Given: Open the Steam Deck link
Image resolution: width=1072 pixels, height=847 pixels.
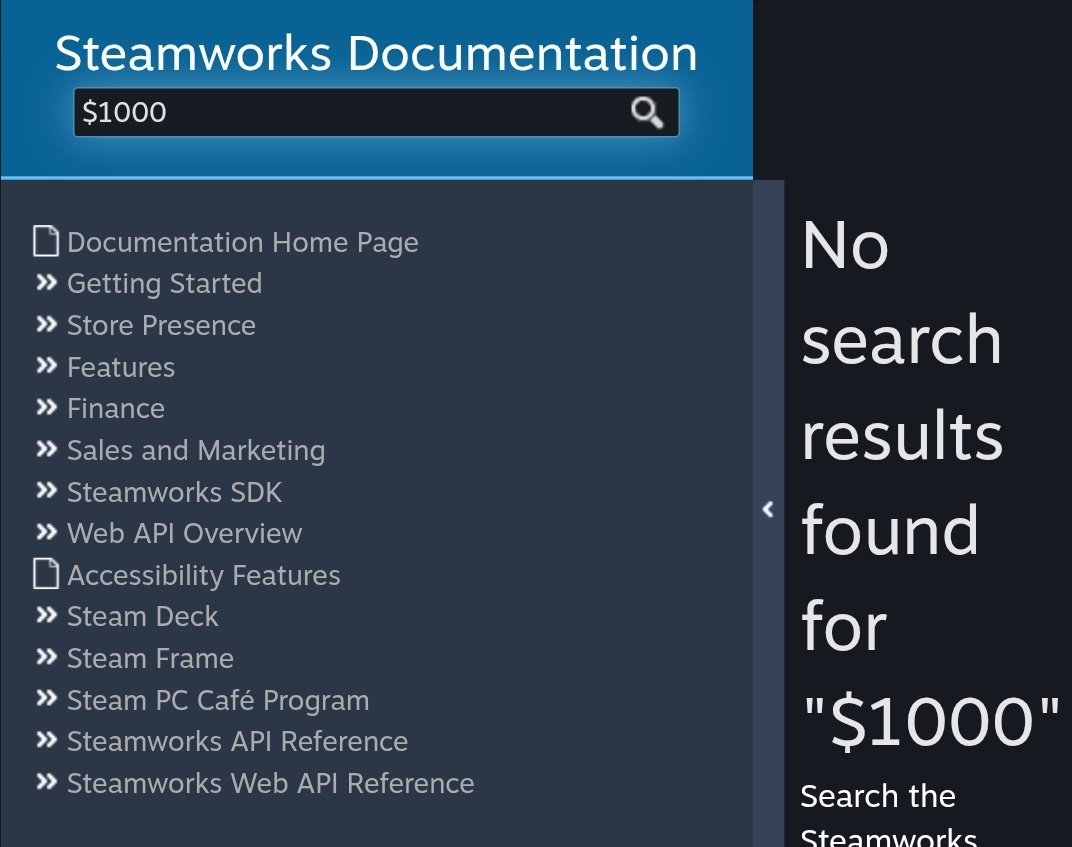Looking at the screenshot, I should [x=143, y=617].
